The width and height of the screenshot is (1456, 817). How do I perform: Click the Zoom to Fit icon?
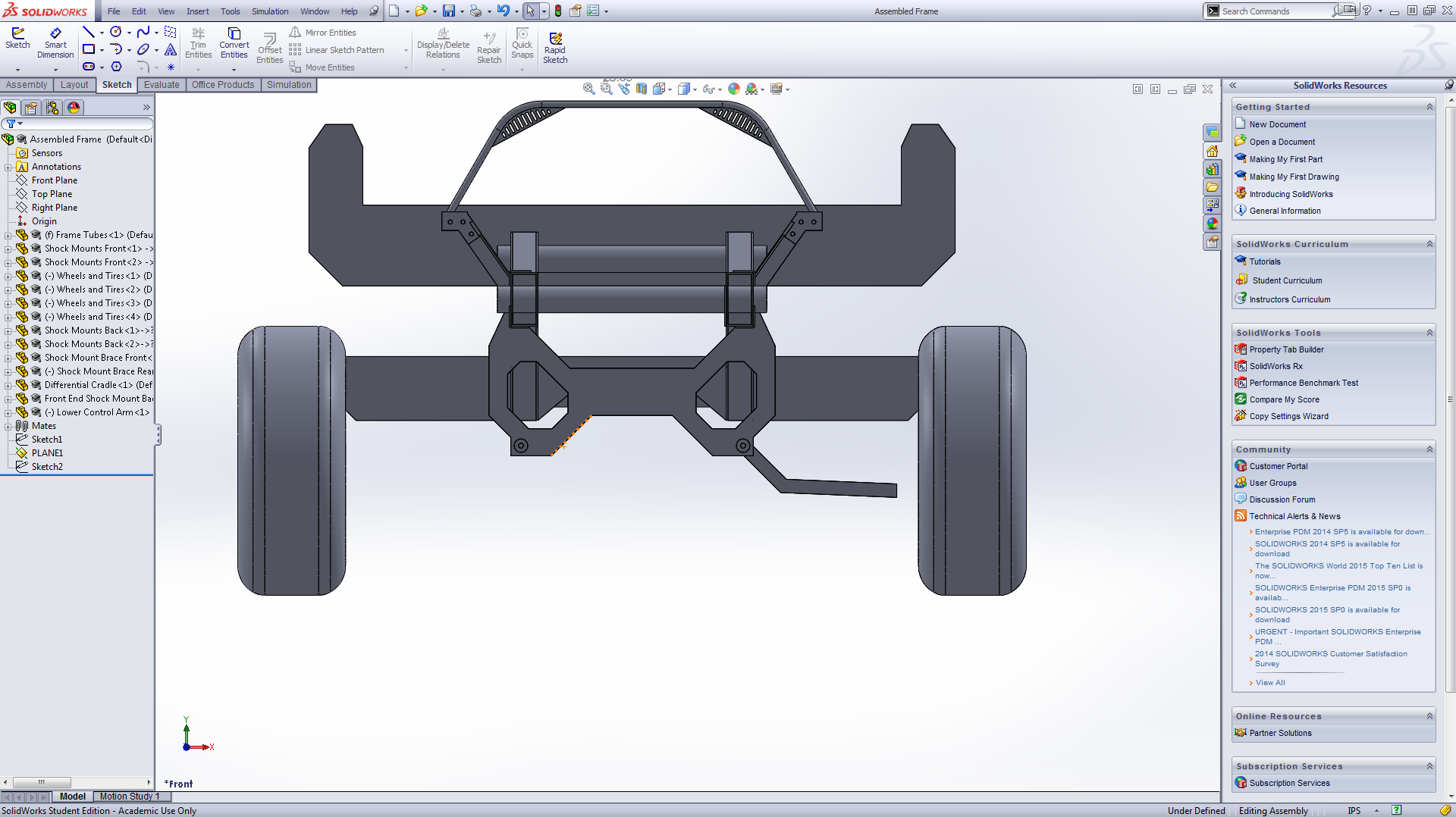click(588, 89)
